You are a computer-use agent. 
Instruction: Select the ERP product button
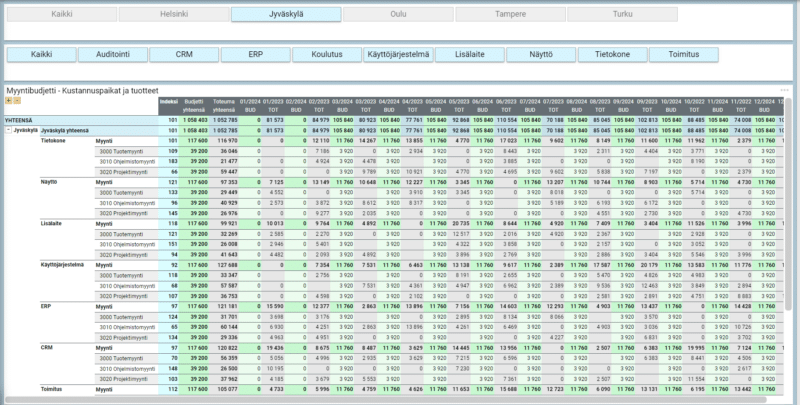256,55
